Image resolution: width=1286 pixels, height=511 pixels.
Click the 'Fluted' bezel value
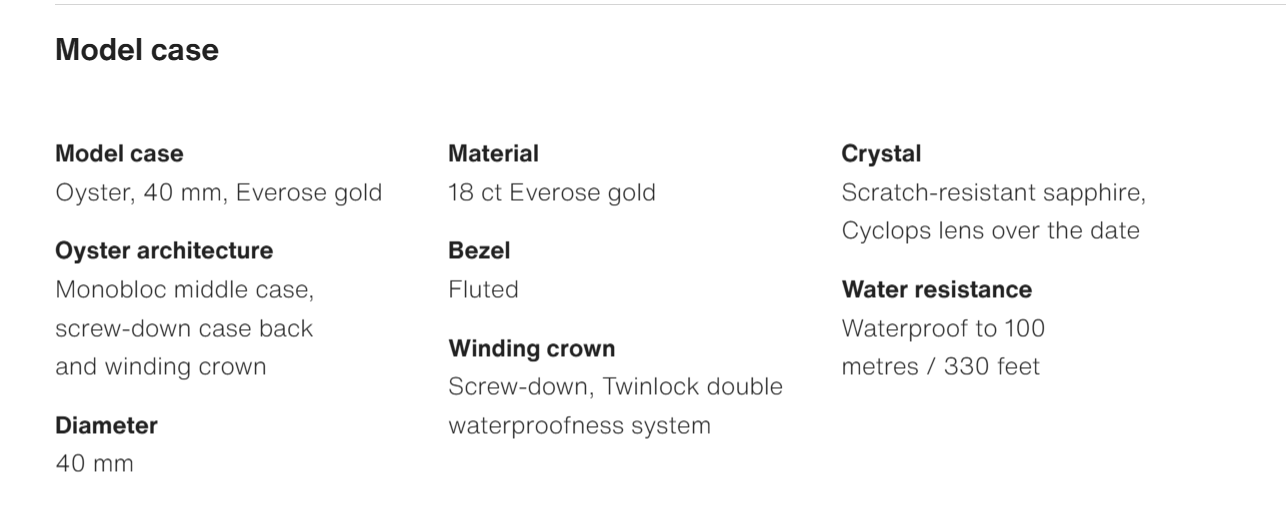click(x=484, y=290)
